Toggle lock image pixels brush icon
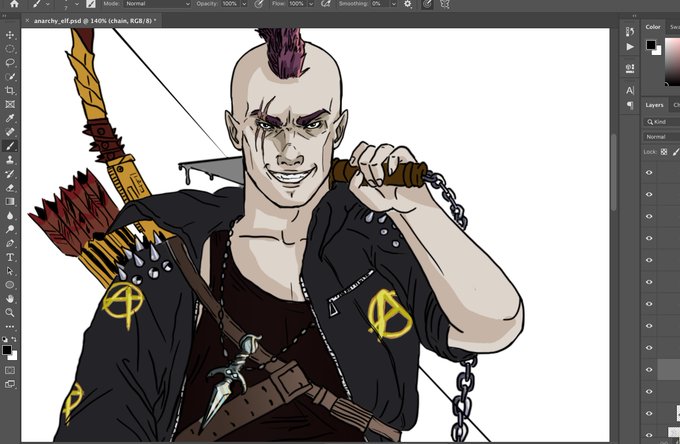 676,152
